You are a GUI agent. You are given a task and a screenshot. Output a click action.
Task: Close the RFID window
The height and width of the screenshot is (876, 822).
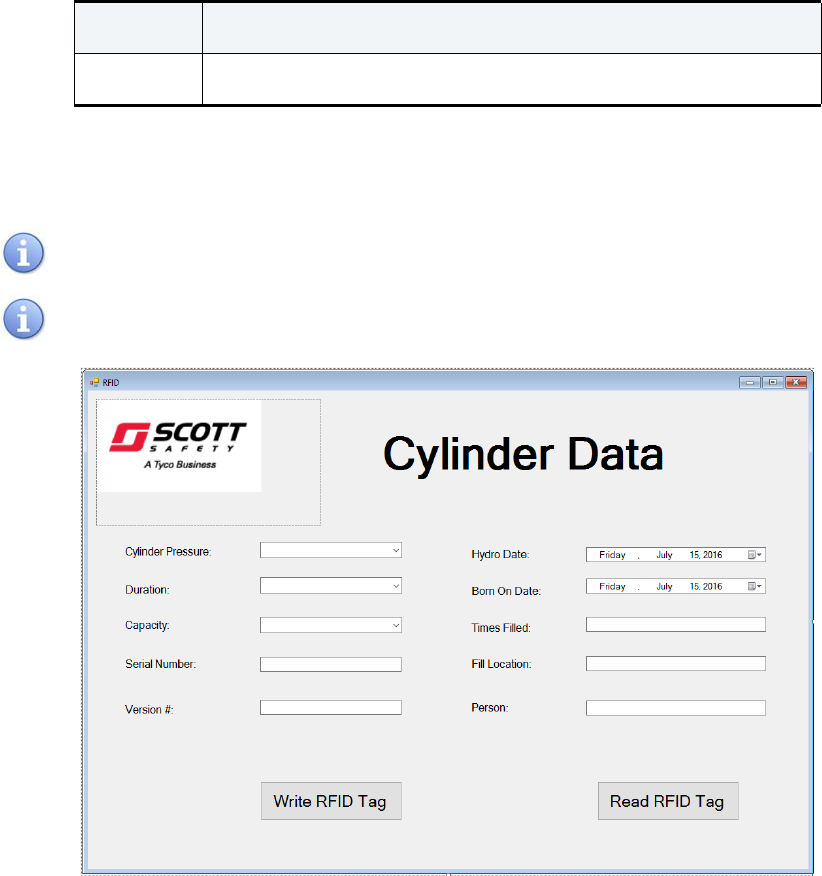pos(796,382)
